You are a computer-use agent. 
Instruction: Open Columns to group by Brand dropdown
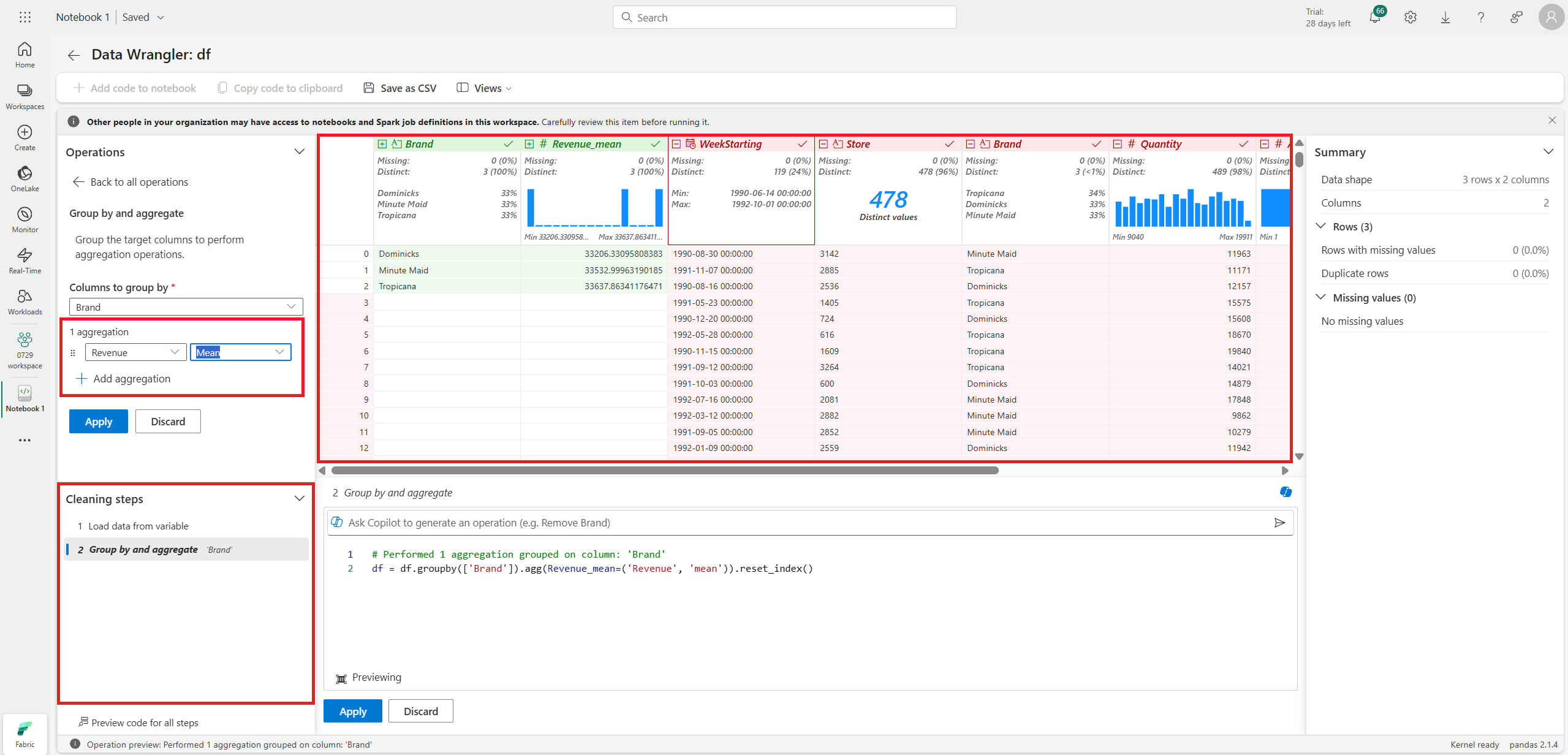[x=186, y=307]
